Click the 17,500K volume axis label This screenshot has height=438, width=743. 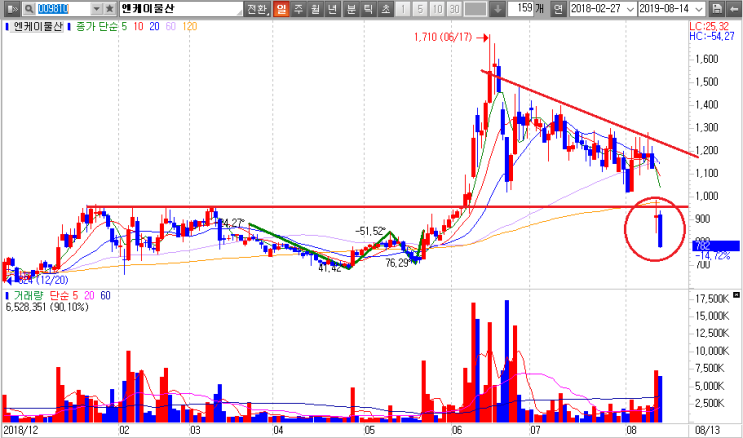pos(712,299)
